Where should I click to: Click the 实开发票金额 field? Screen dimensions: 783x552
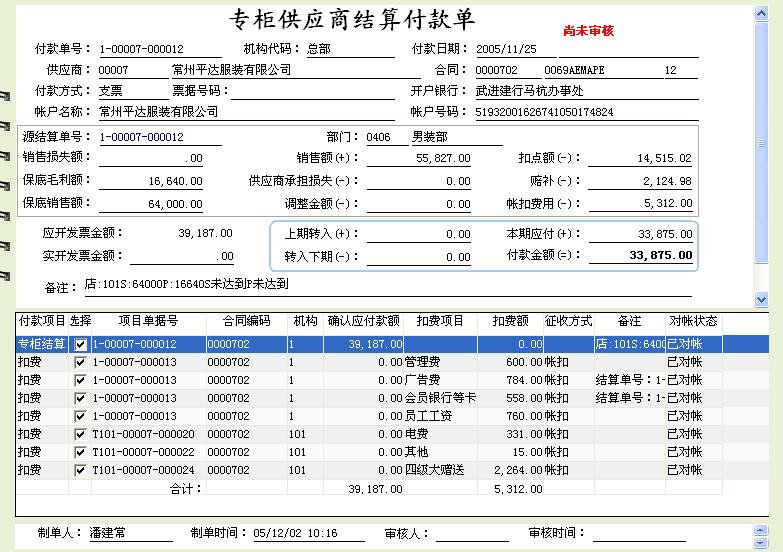tap(182, 257)
